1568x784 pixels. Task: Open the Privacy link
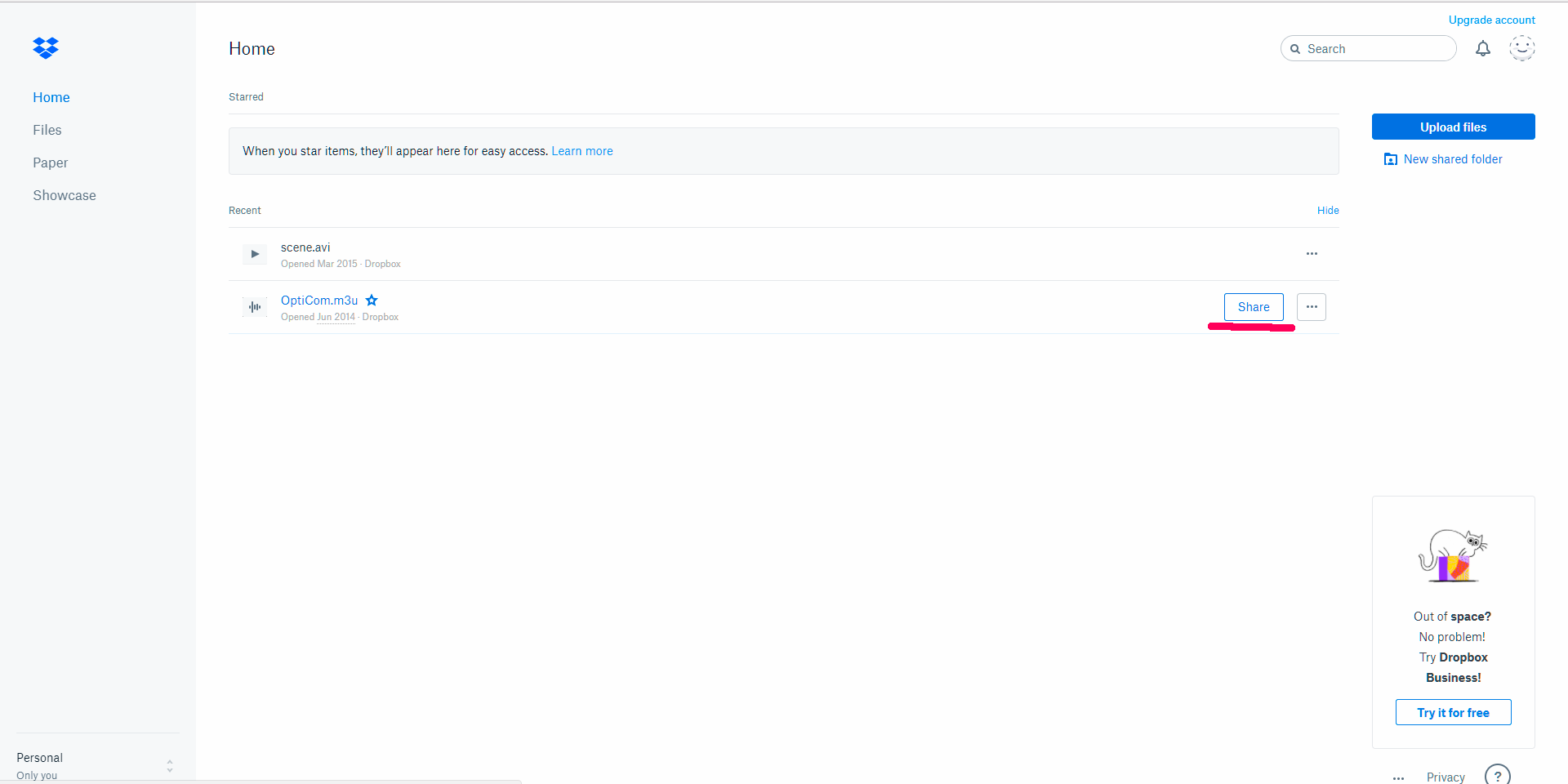pyautogui.click(x=1445, y=777)
